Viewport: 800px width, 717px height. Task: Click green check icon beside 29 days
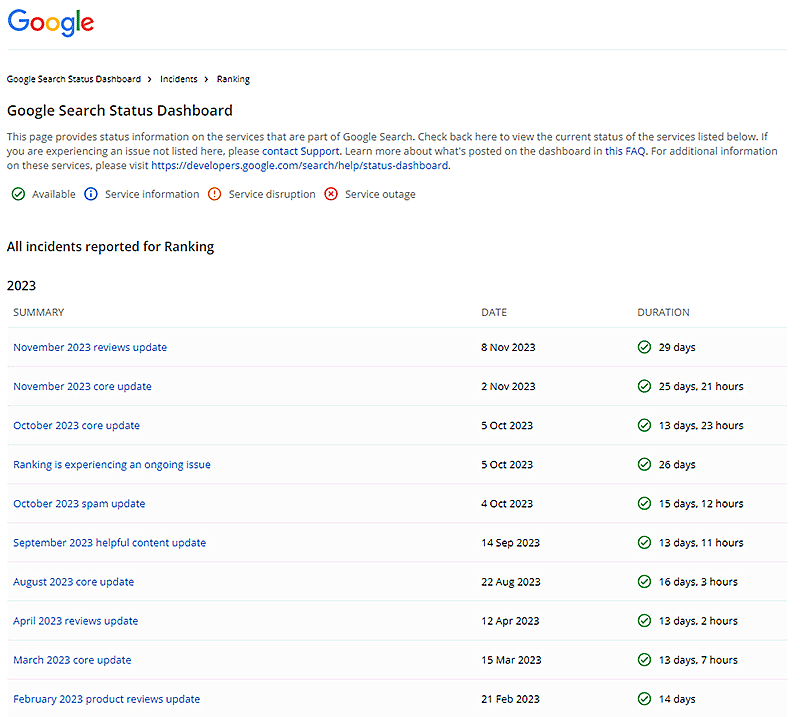(644, 348)
